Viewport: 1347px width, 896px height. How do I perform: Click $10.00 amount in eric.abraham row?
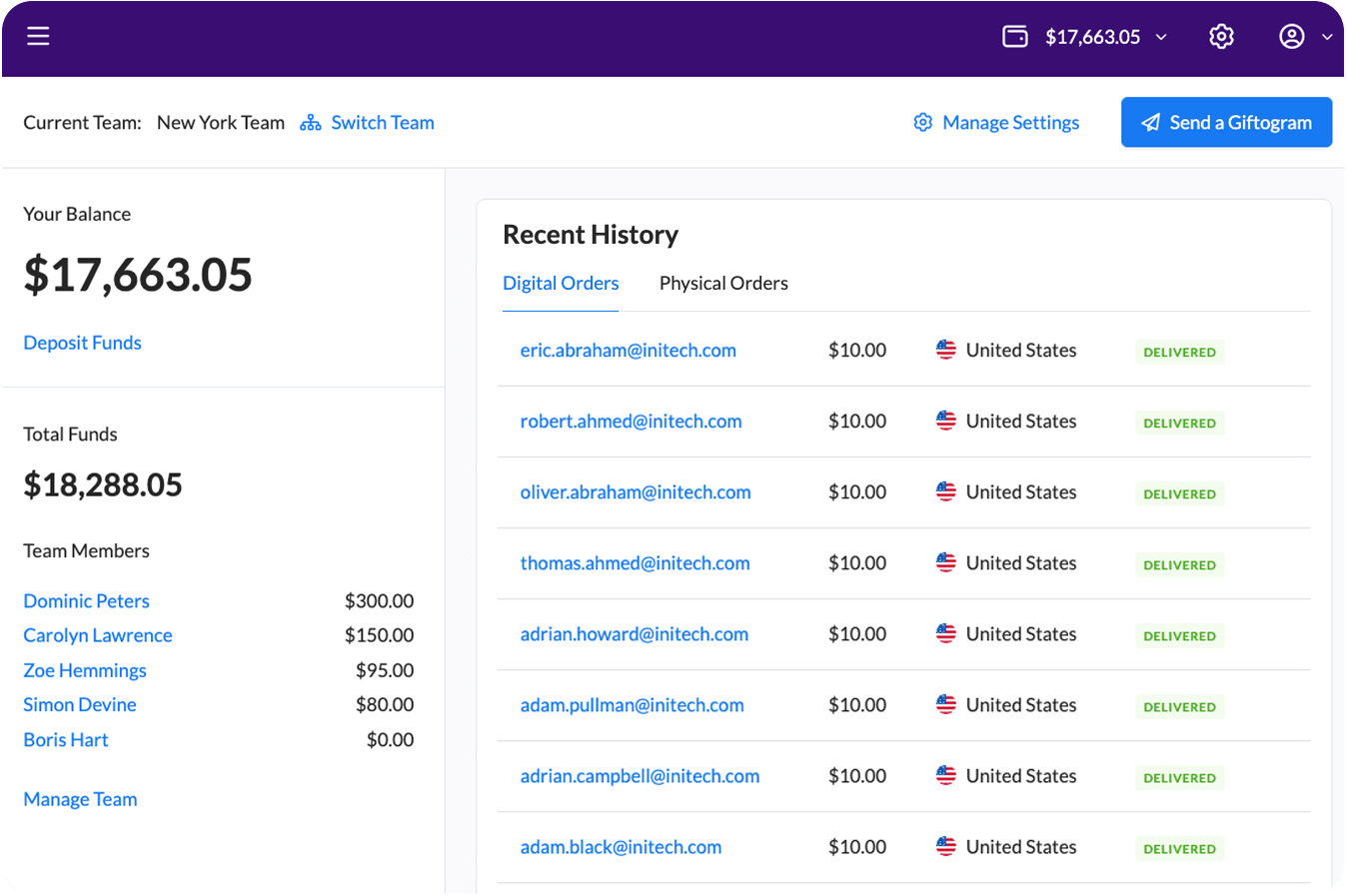[857, 350]
